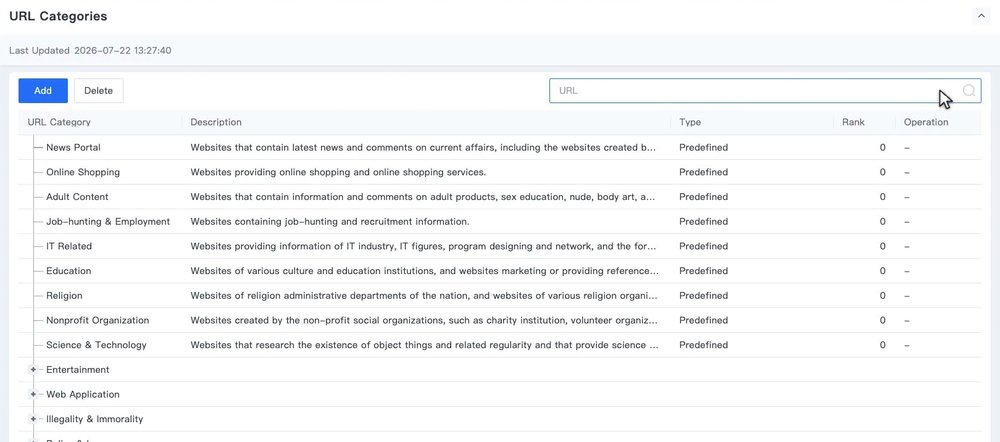Select the Science & Technology category
Viewport: 1000px width, 442px height.
[x=96, y=345]
